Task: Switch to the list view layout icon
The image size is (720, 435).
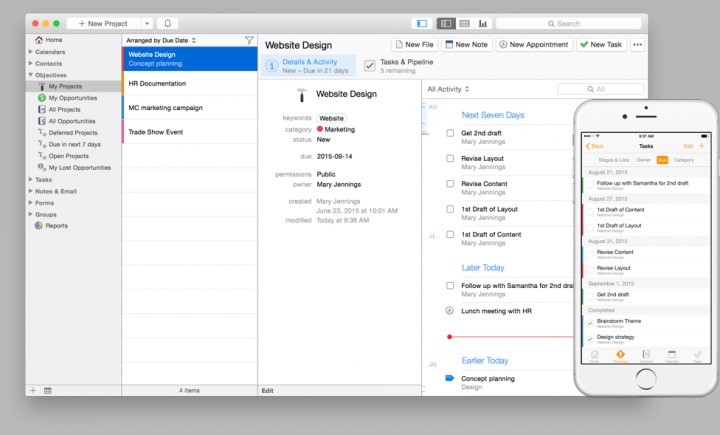Action: (x=465, y=23)
